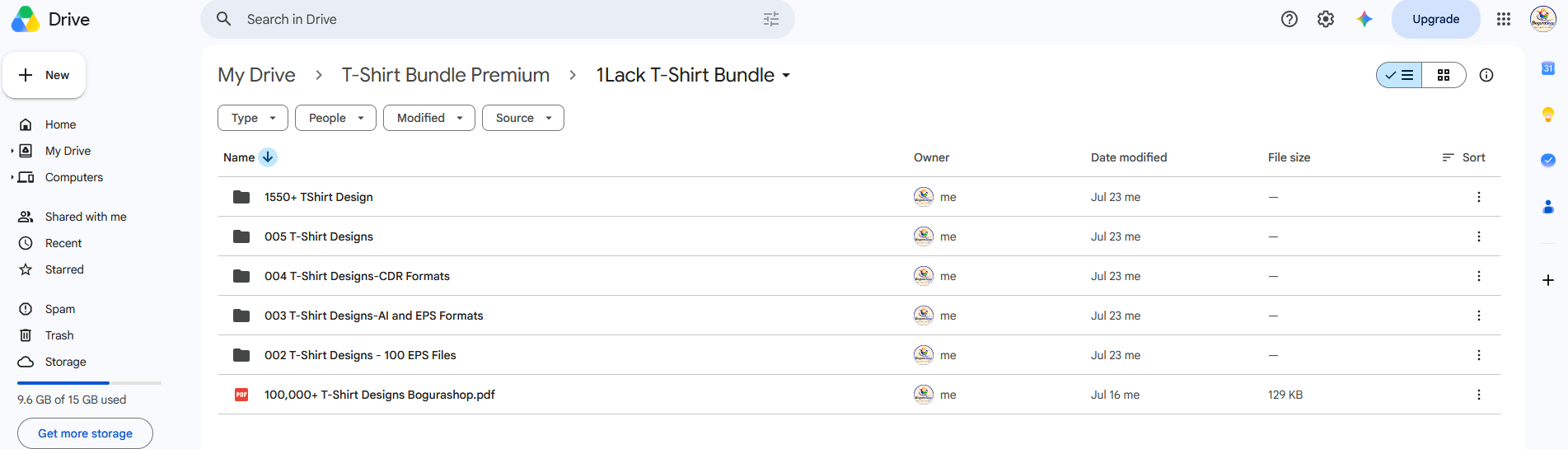Screen dimensions: 1568x449
Task: Show the view details info icon
Action: coord(1486,75)
